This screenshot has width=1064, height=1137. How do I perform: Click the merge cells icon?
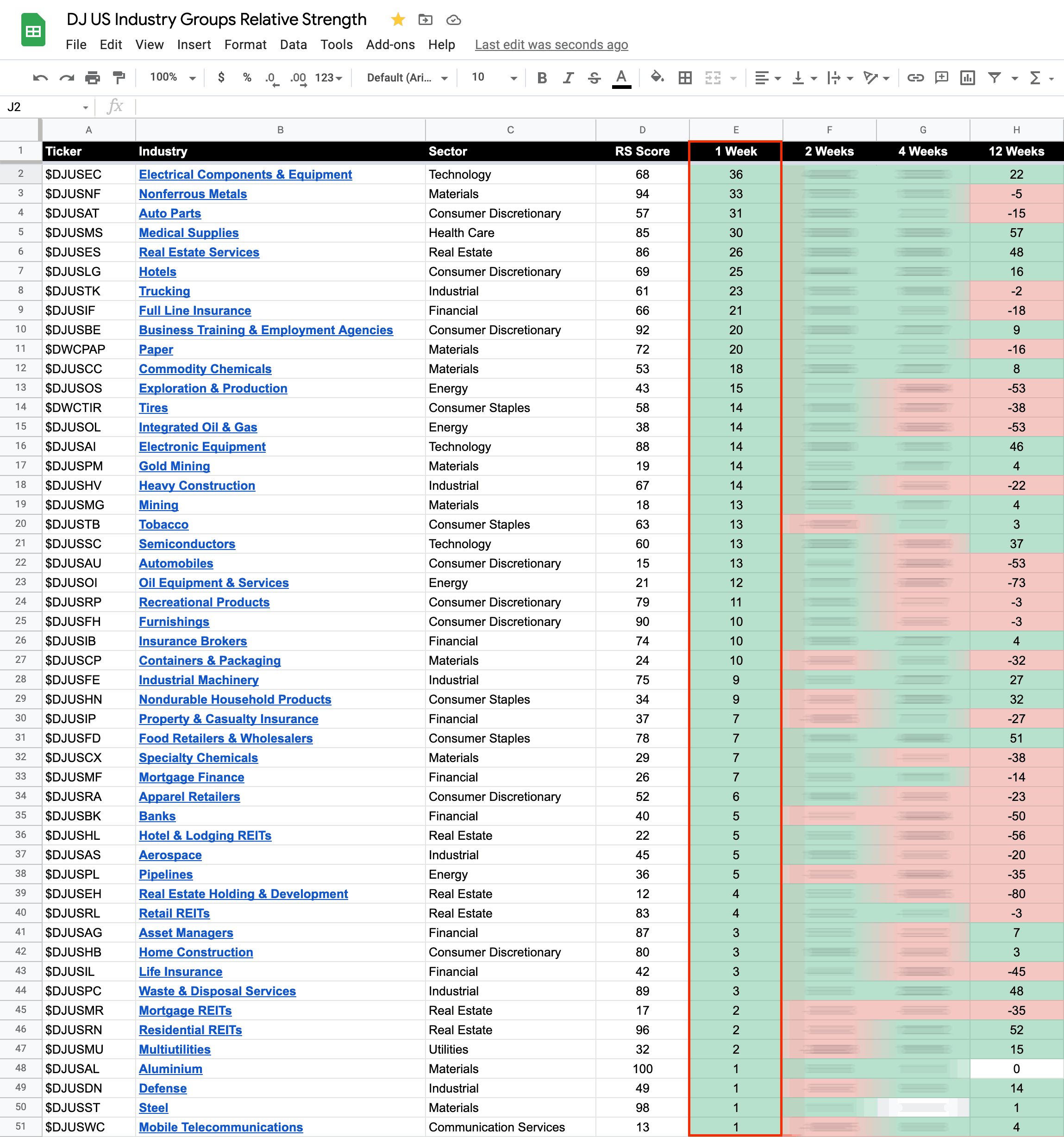click(713, 78)
